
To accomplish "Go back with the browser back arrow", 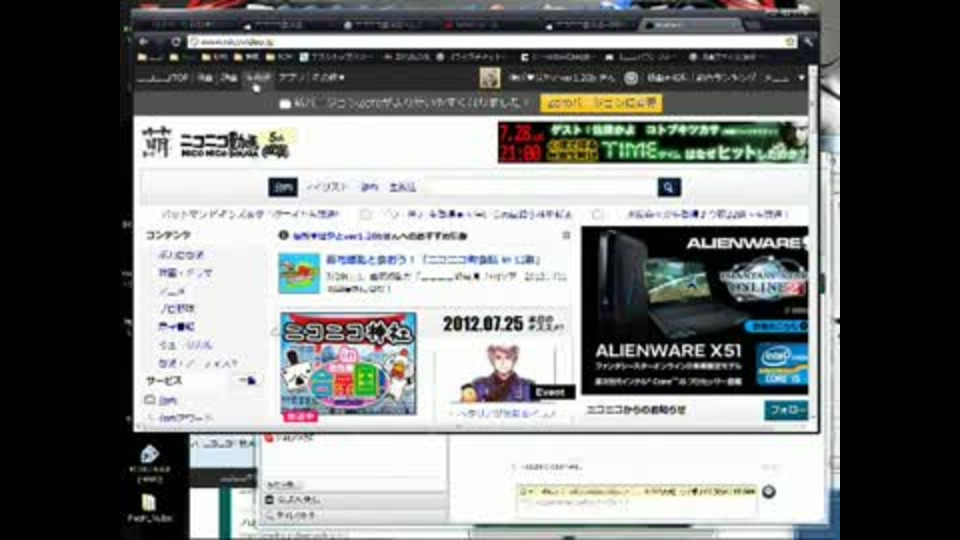I will [x=143, y=42].
